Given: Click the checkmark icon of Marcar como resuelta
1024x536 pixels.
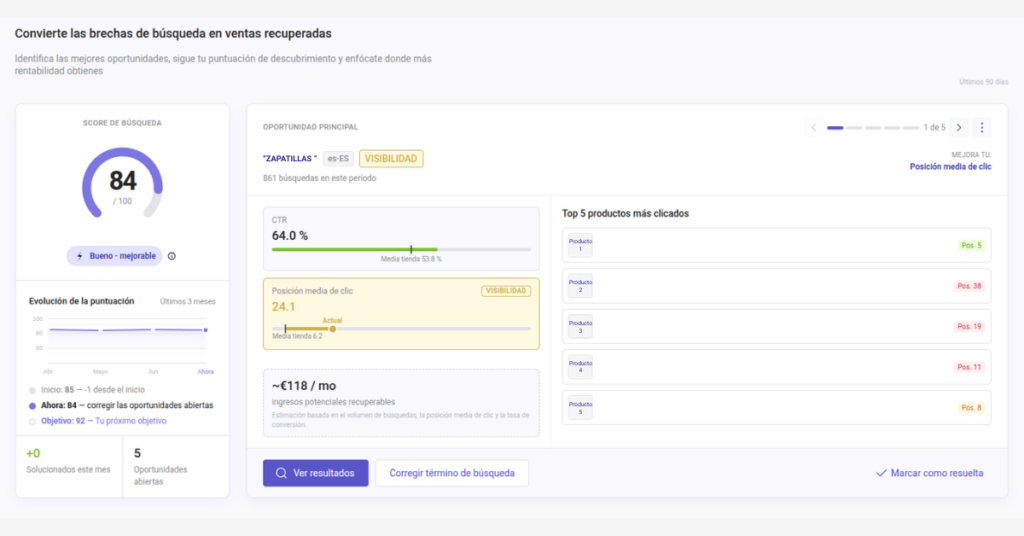Looking at the screenshot, I should [880, 473].
